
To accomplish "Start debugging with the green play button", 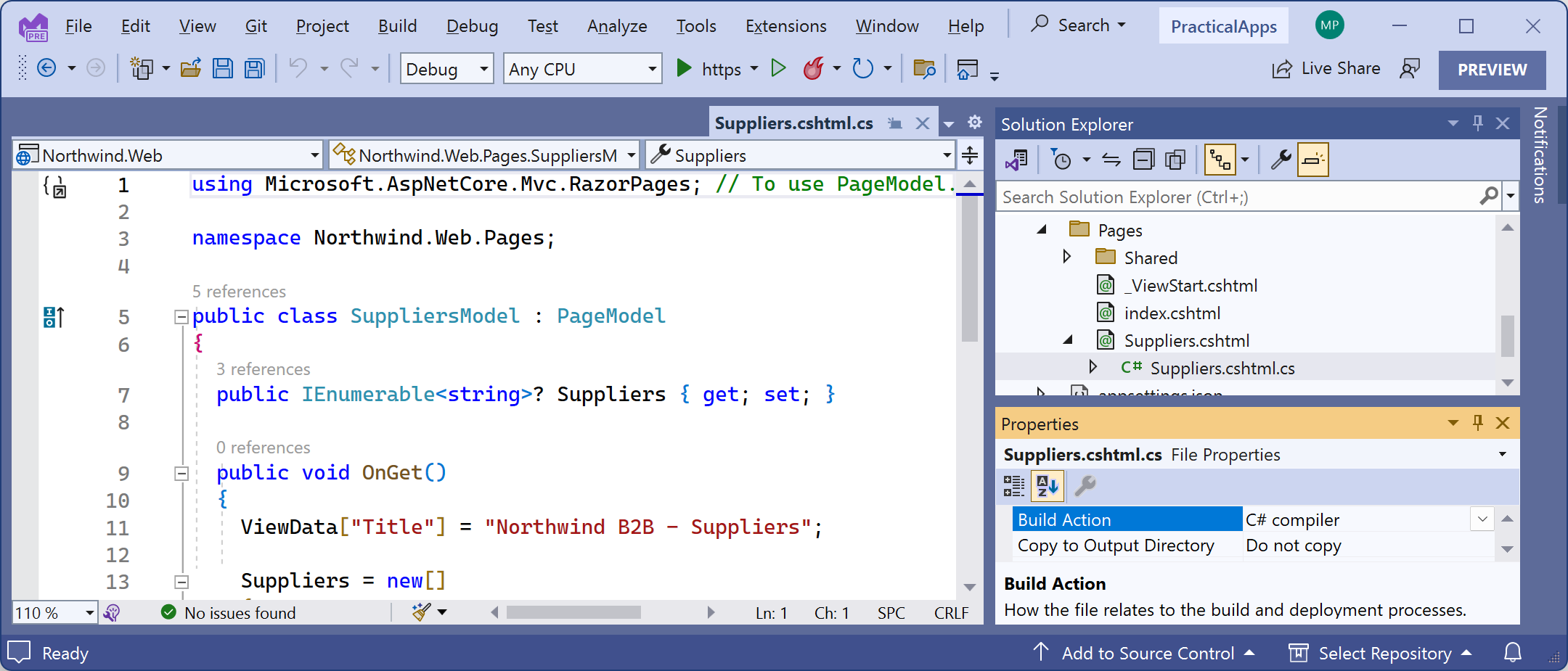I will (x=684, y=68).
